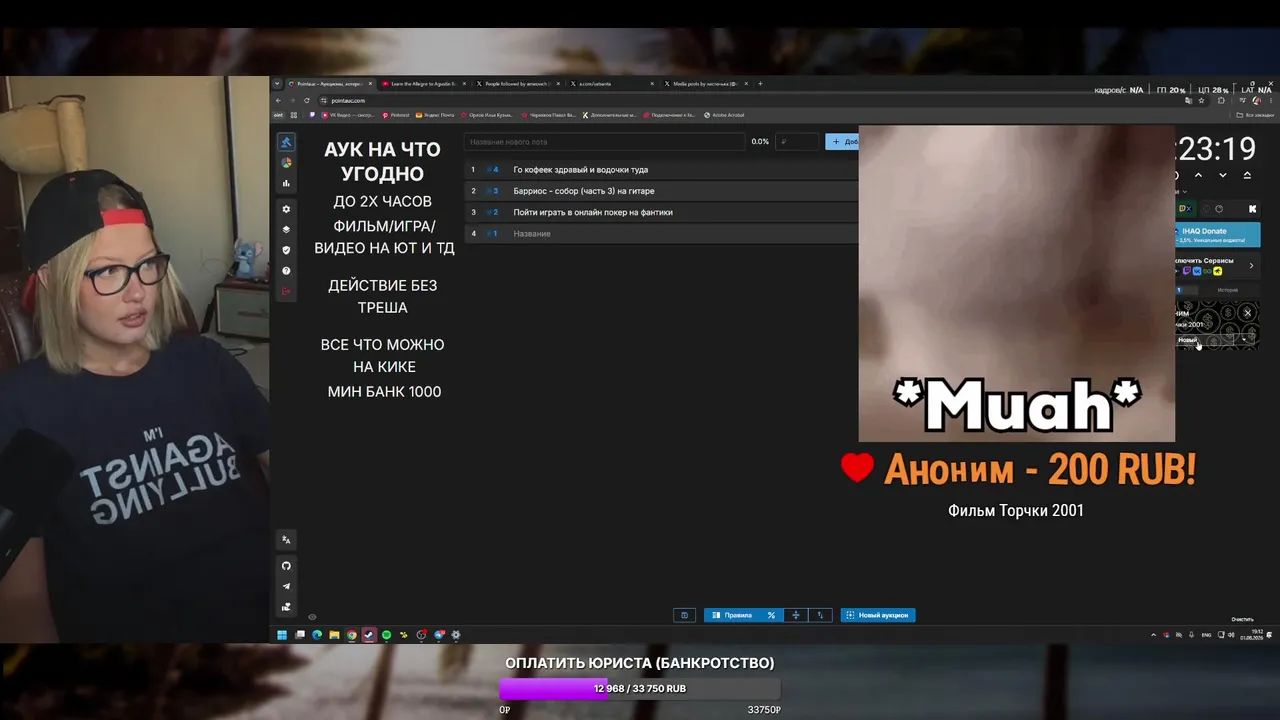Open the dropdown arrow on the donation card
This screenshot has width=1280, height=720.
pos(1244,340)
